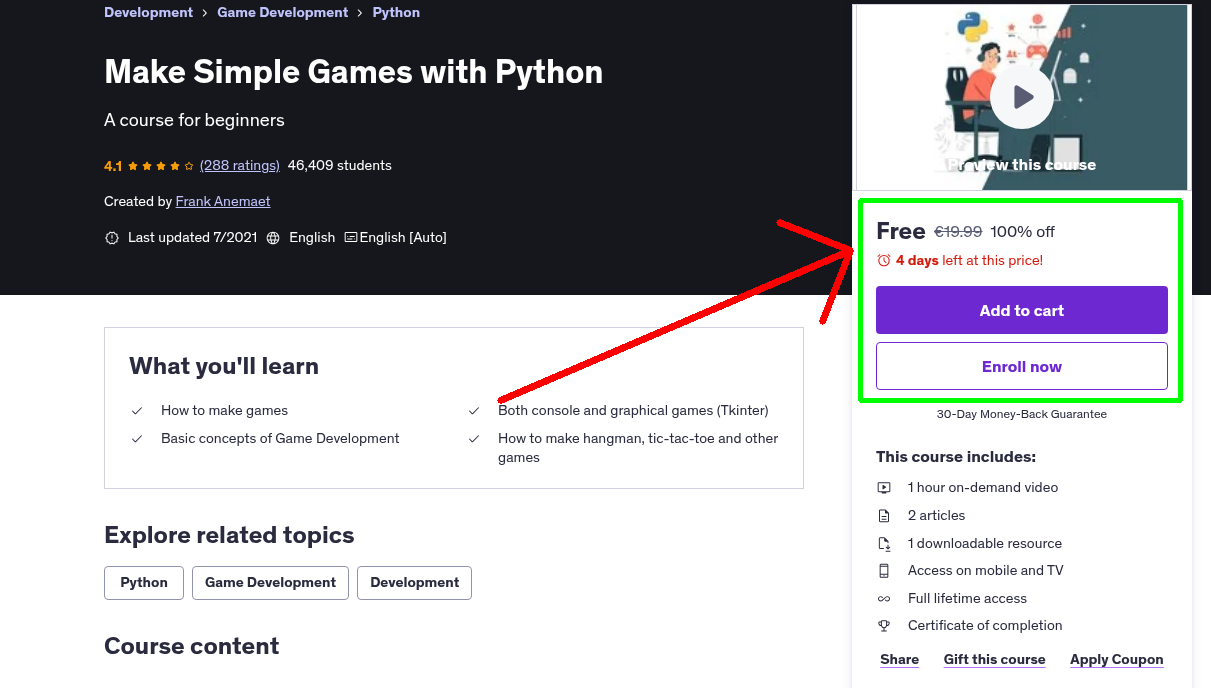Image resolution: width=1211 pixels, height=688 pixels.
Task: Click the 2 articles text
Action: click(x=937, y=515)
